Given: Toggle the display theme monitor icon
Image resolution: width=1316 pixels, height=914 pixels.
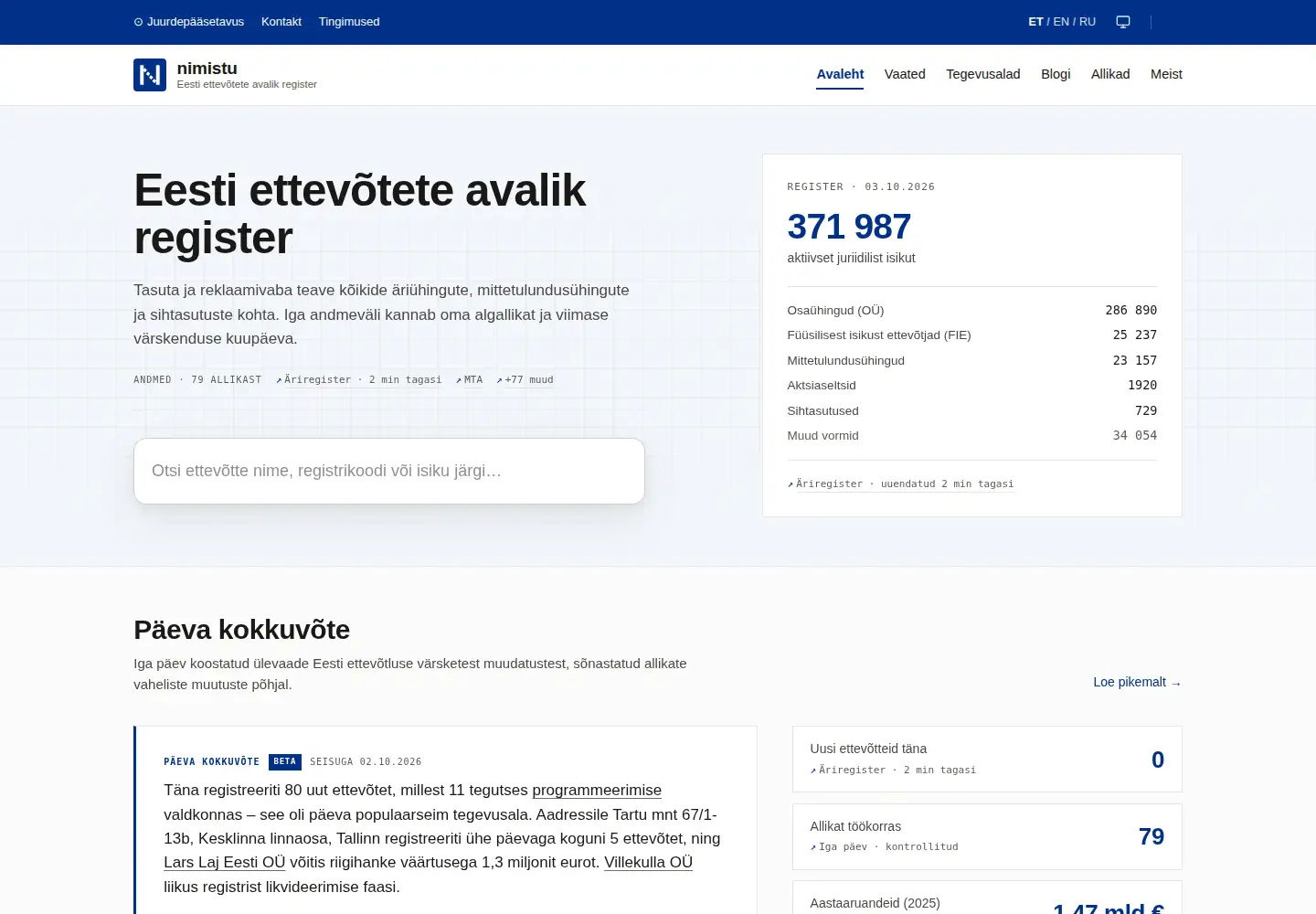Looking at the screenshot, I should tap(1123, 22).
